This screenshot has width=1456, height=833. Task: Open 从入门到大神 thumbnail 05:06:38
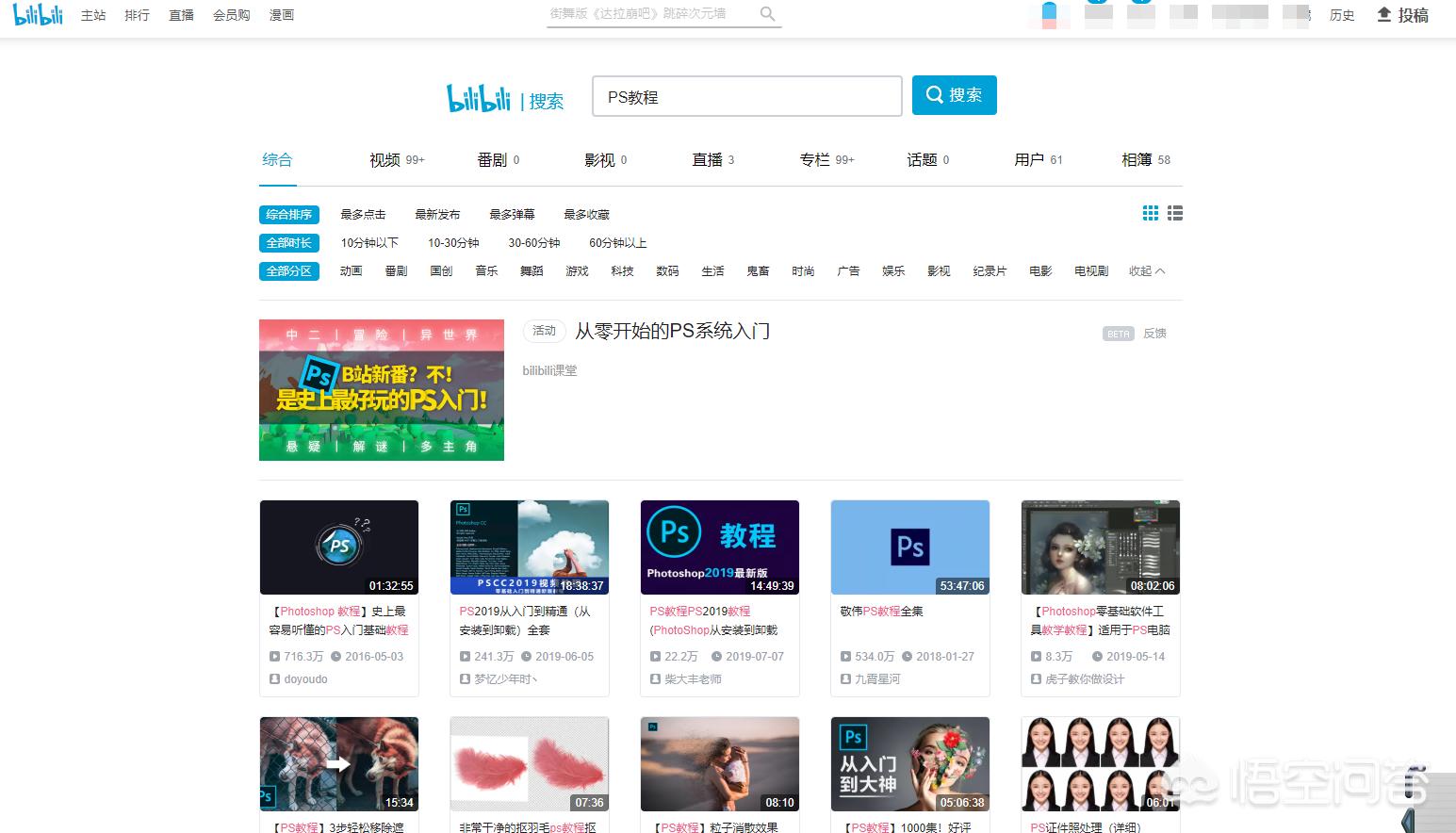910,764
